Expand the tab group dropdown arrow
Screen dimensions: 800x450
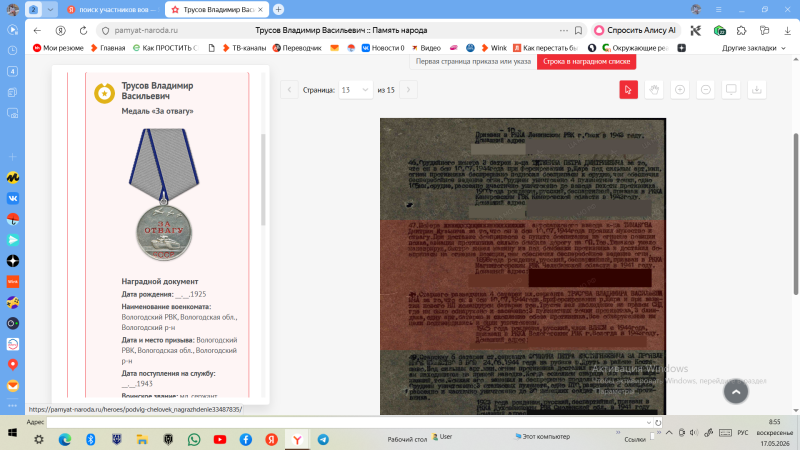click(x=50, y=9)
